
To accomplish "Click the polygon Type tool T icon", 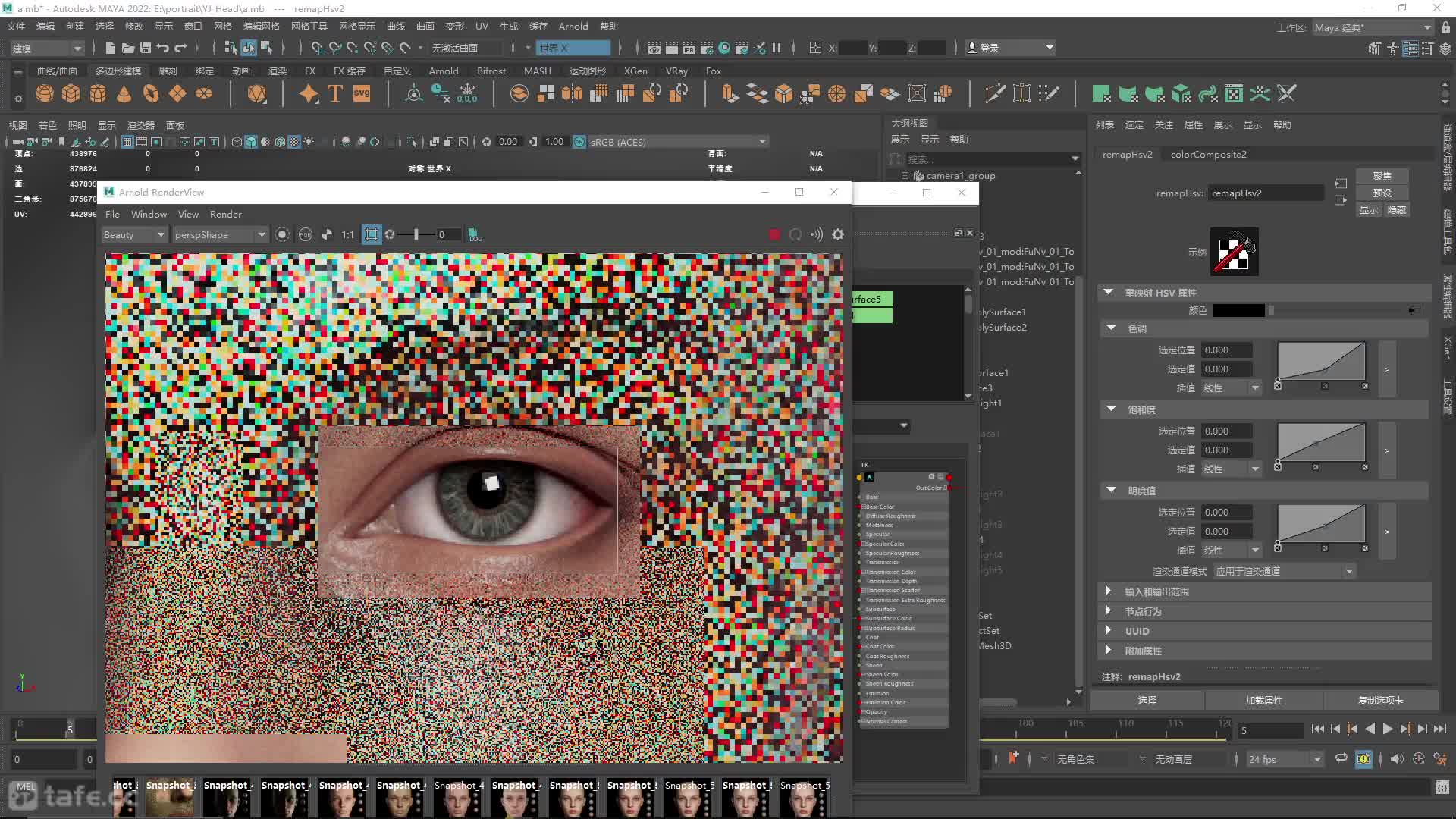I will [335, 93].
